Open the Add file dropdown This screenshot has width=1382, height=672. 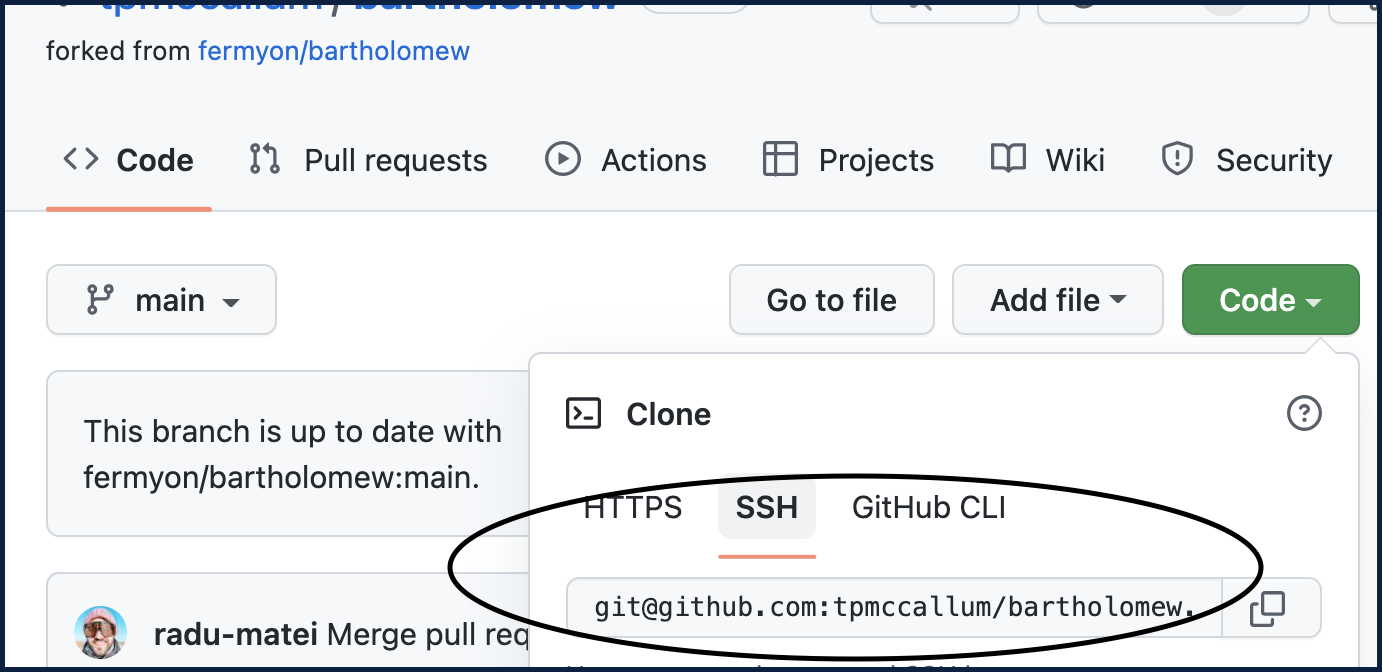1057,300
